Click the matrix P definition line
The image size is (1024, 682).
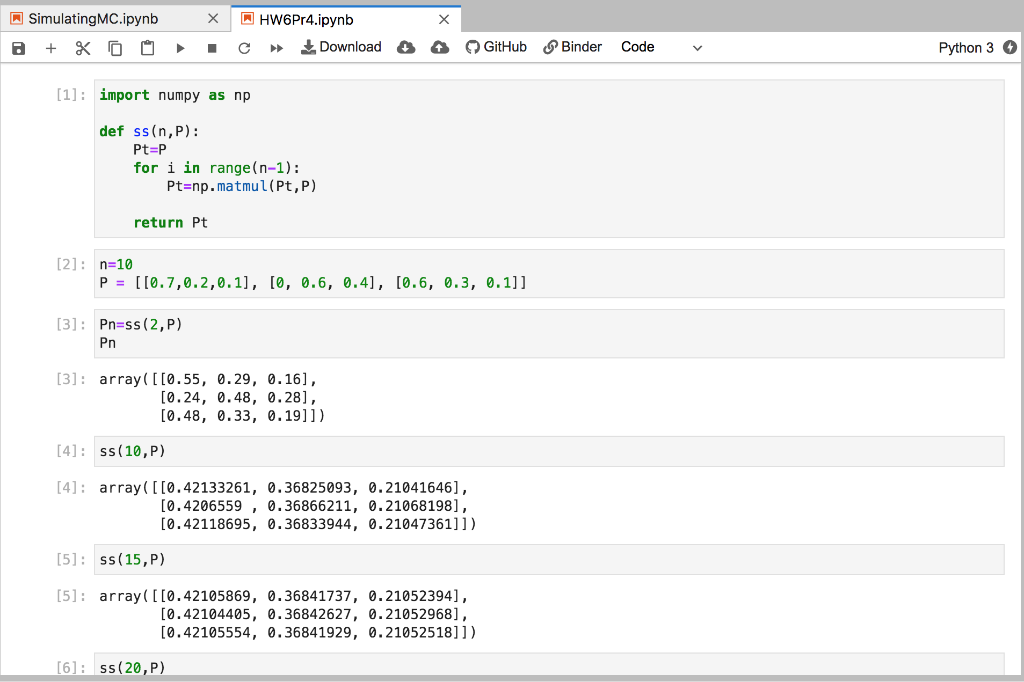point(313,283)
